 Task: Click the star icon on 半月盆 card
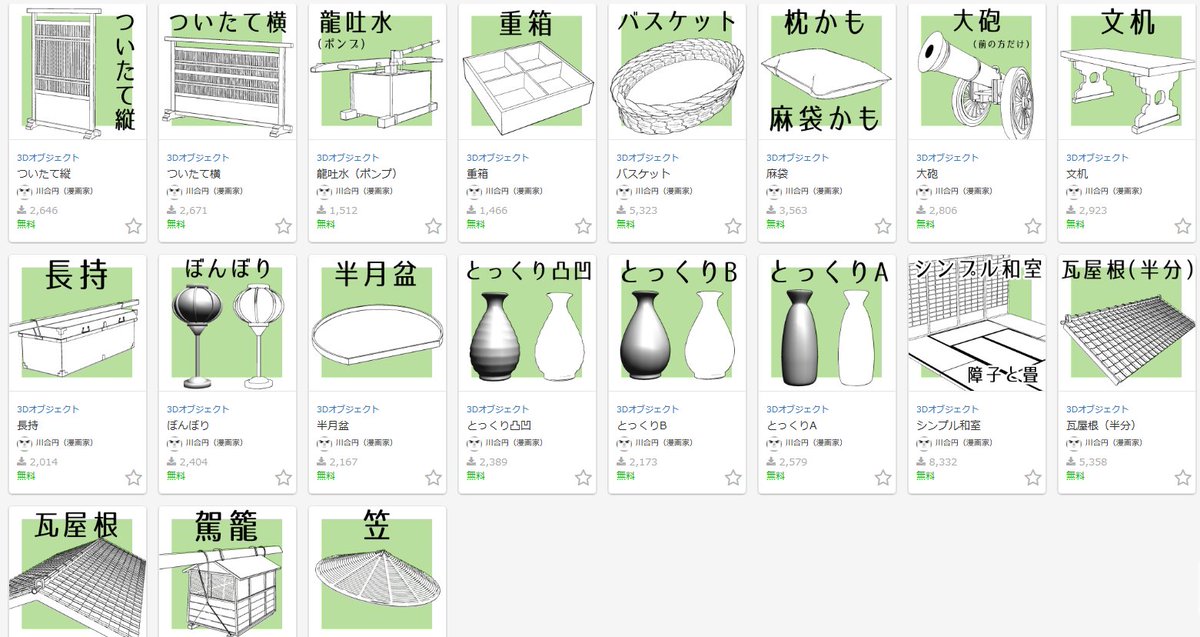tap(434, 478)
